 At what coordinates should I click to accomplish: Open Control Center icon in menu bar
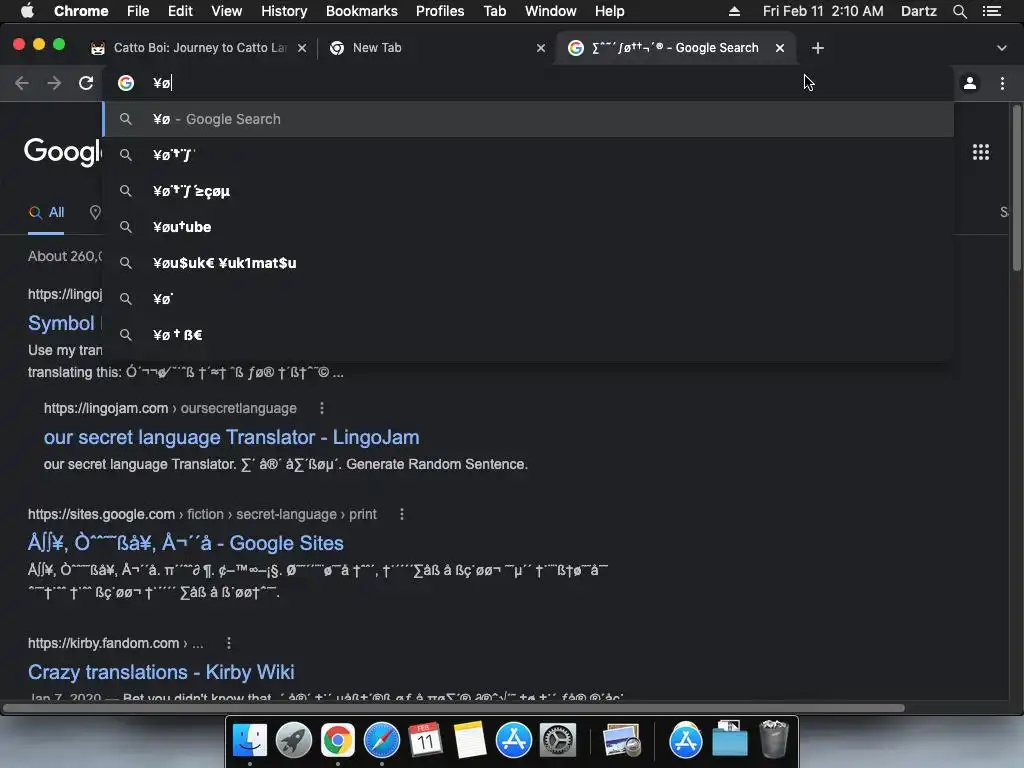coord(992,11)
